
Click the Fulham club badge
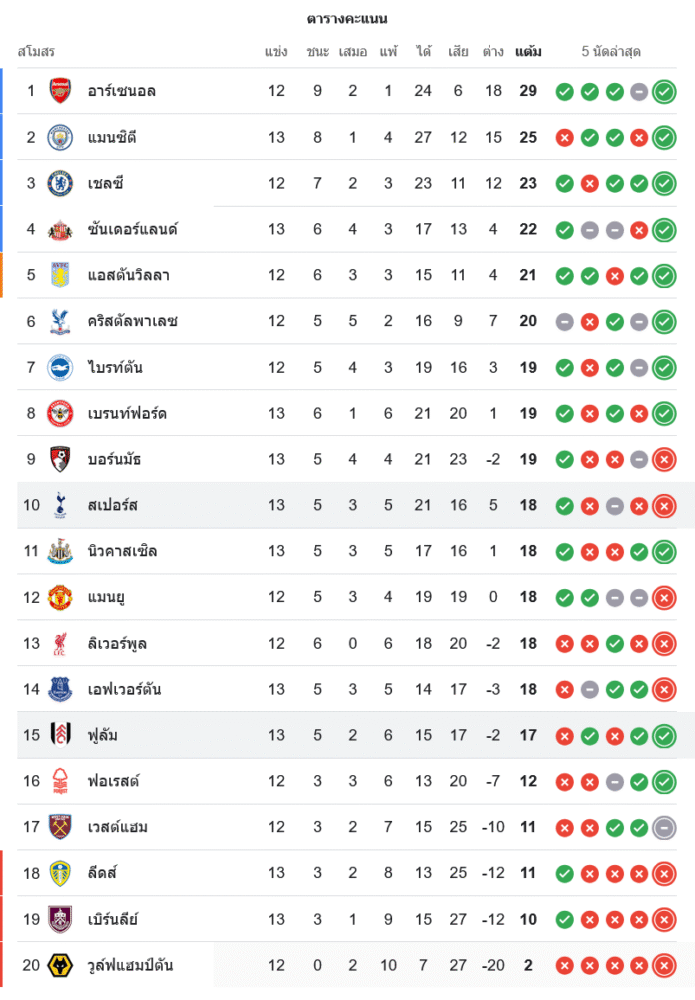click(61, 735)
